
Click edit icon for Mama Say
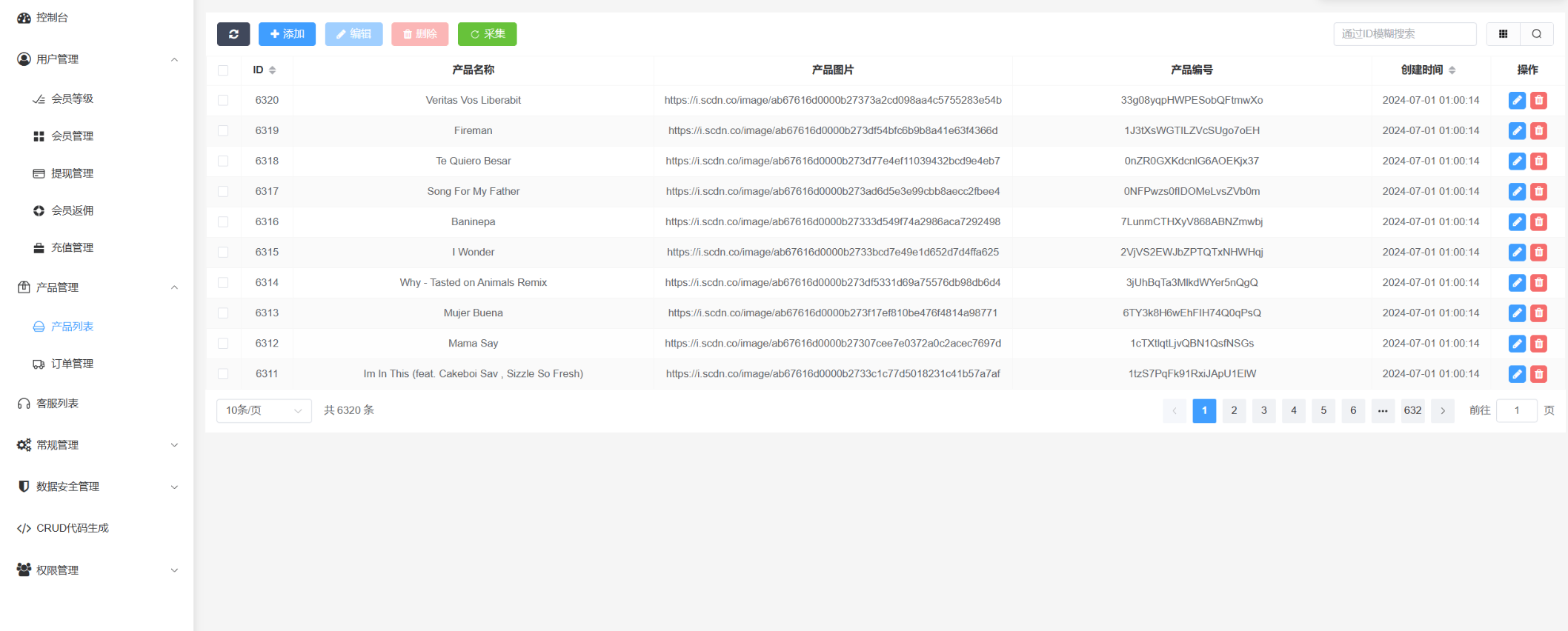(x=1517, y=344)
